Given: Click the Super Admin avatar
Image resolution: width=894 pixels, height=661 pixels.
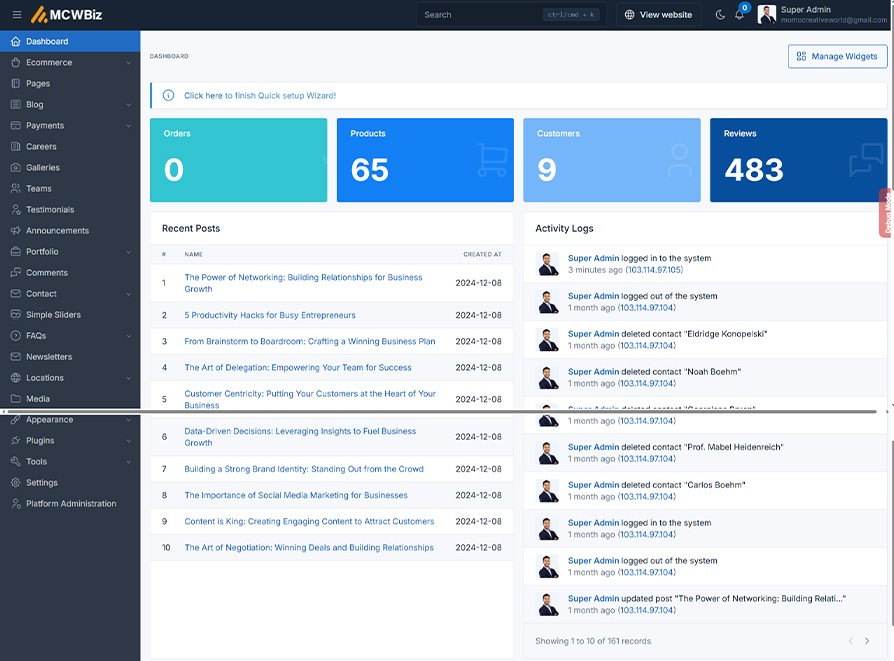Looking at the screenshot, I should click(767, 14).
